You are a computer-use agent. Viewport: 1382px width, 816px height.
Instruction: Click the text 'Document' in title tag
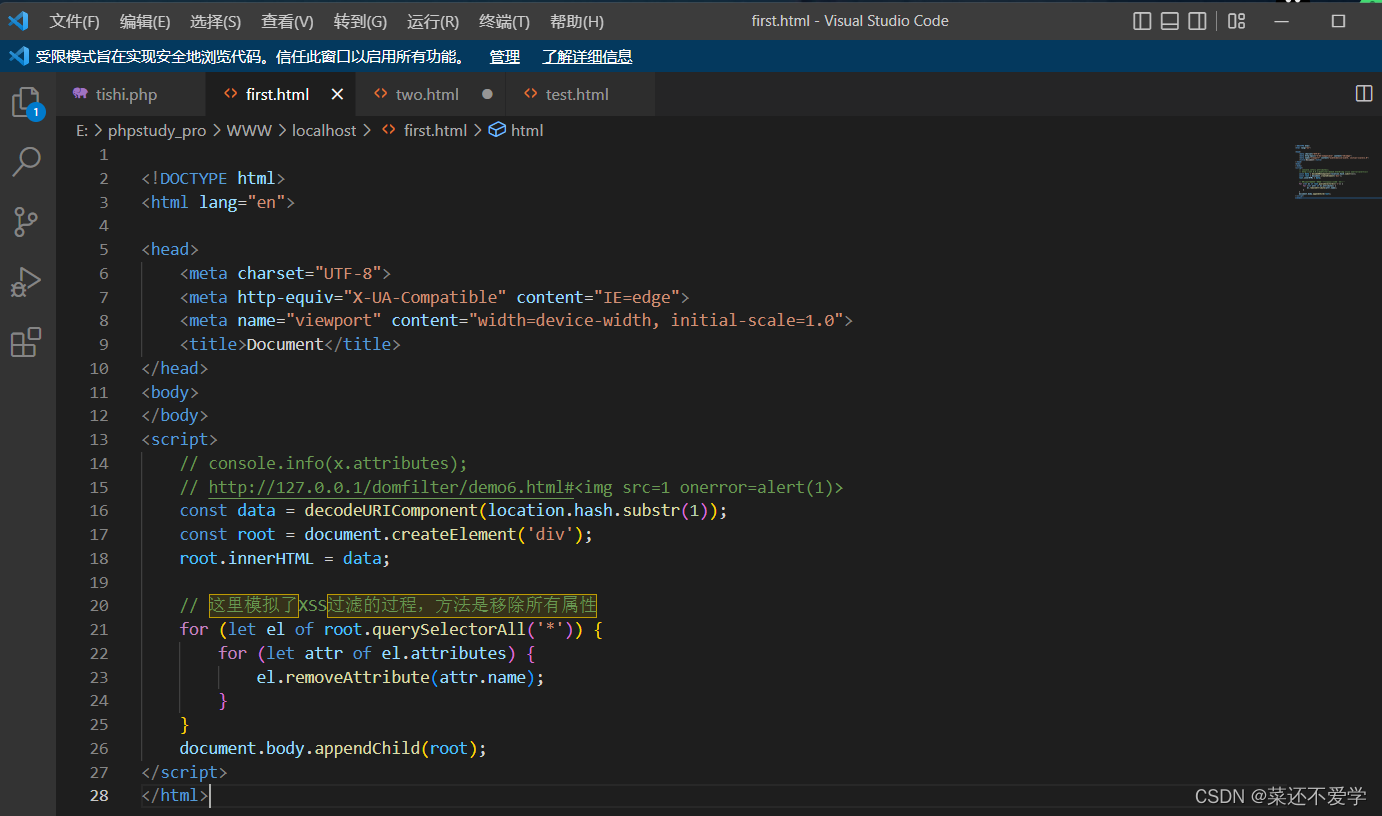tap(285, 344)
